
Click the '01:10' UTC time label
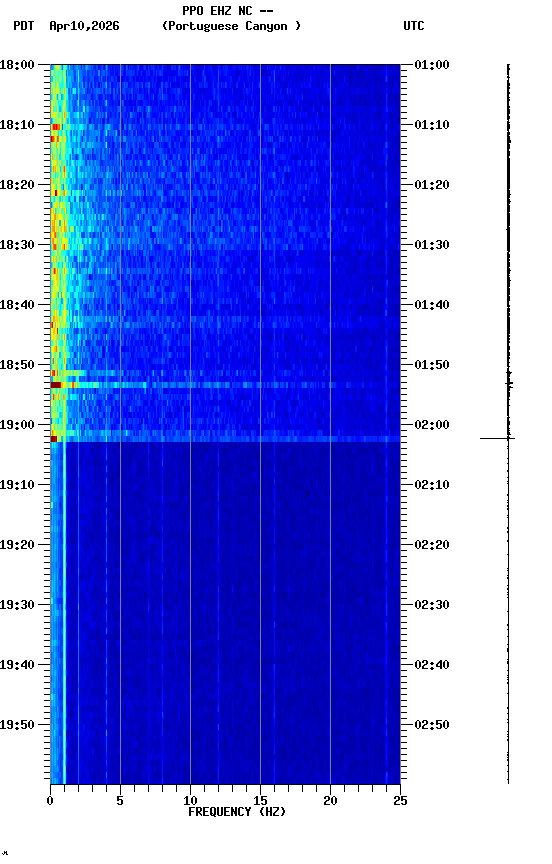(432, 125)
